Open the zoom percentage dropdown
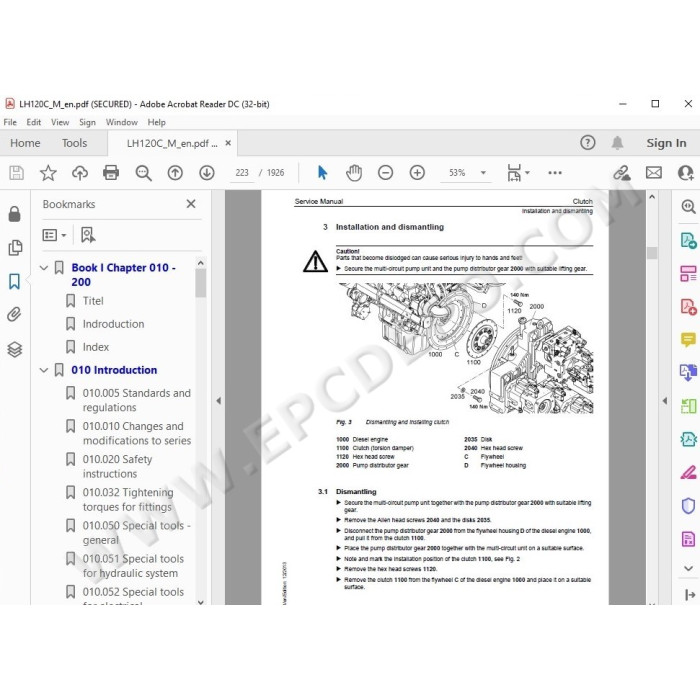The width and height of the screenshot is (700, 700). click(483, 173)
